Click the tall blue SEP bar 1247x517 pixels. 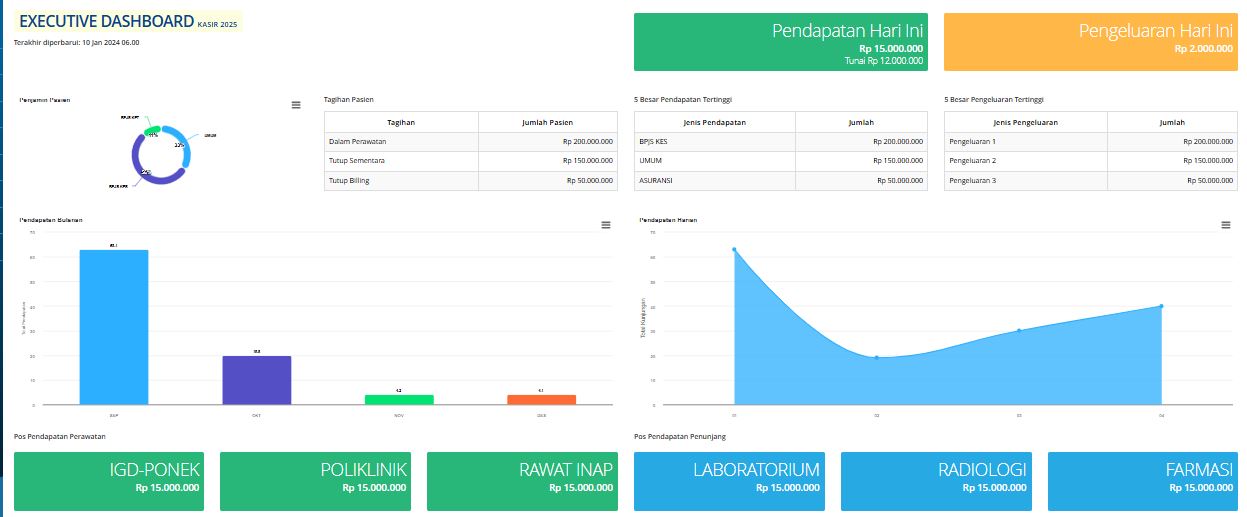pos(114,327)
